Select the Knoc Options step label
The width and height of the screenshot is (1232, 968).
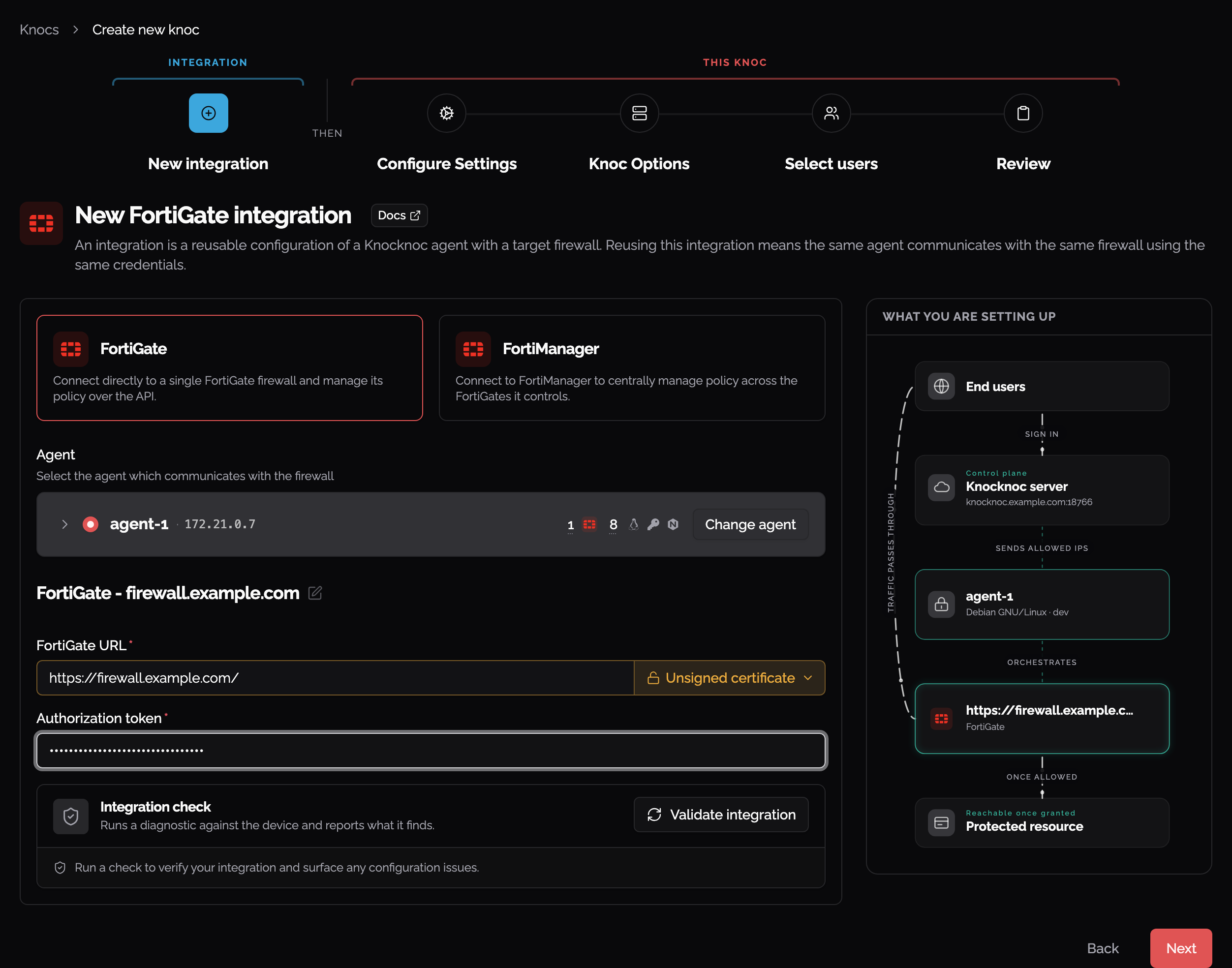pos(639,164)
